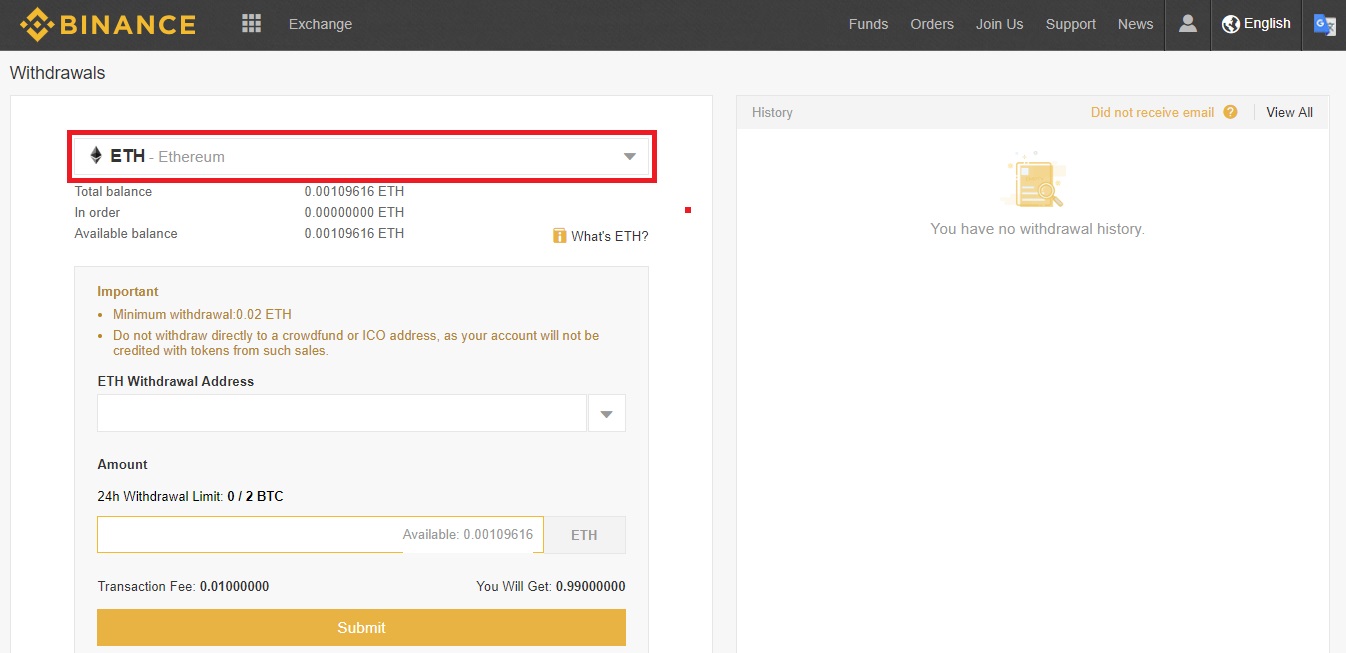Go to Join Us page

pos(1000,24)
